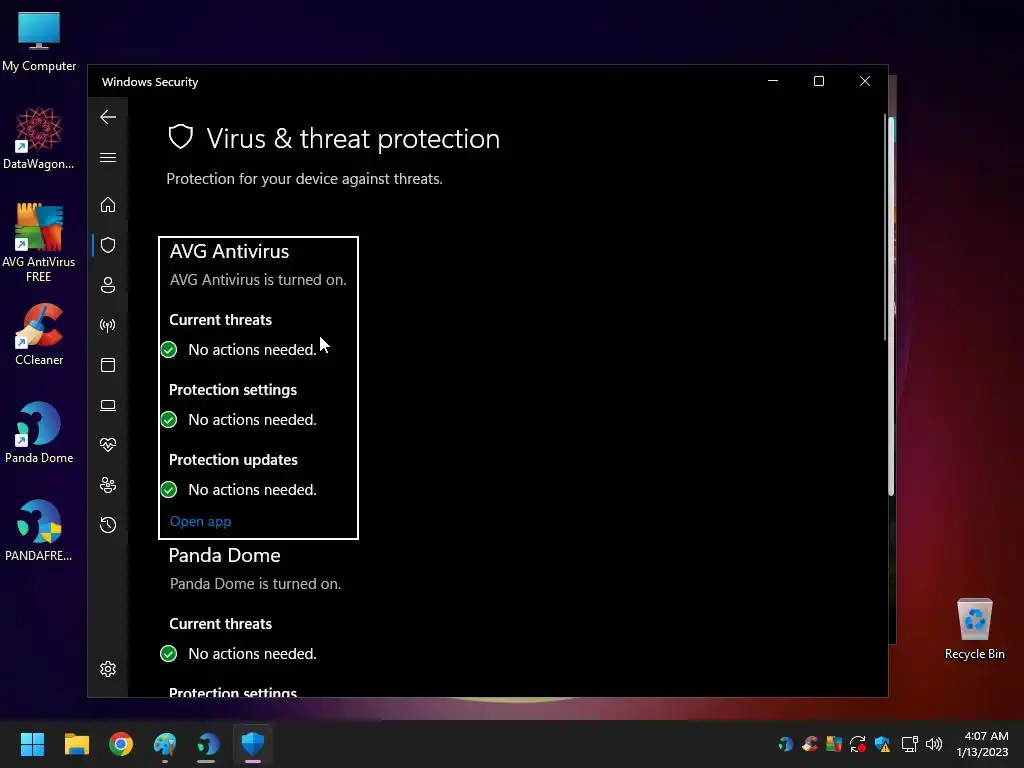This screenshot has width=1024, height=768.
Task: Open Protection history clock icon
Action: [x=108, y=525]
